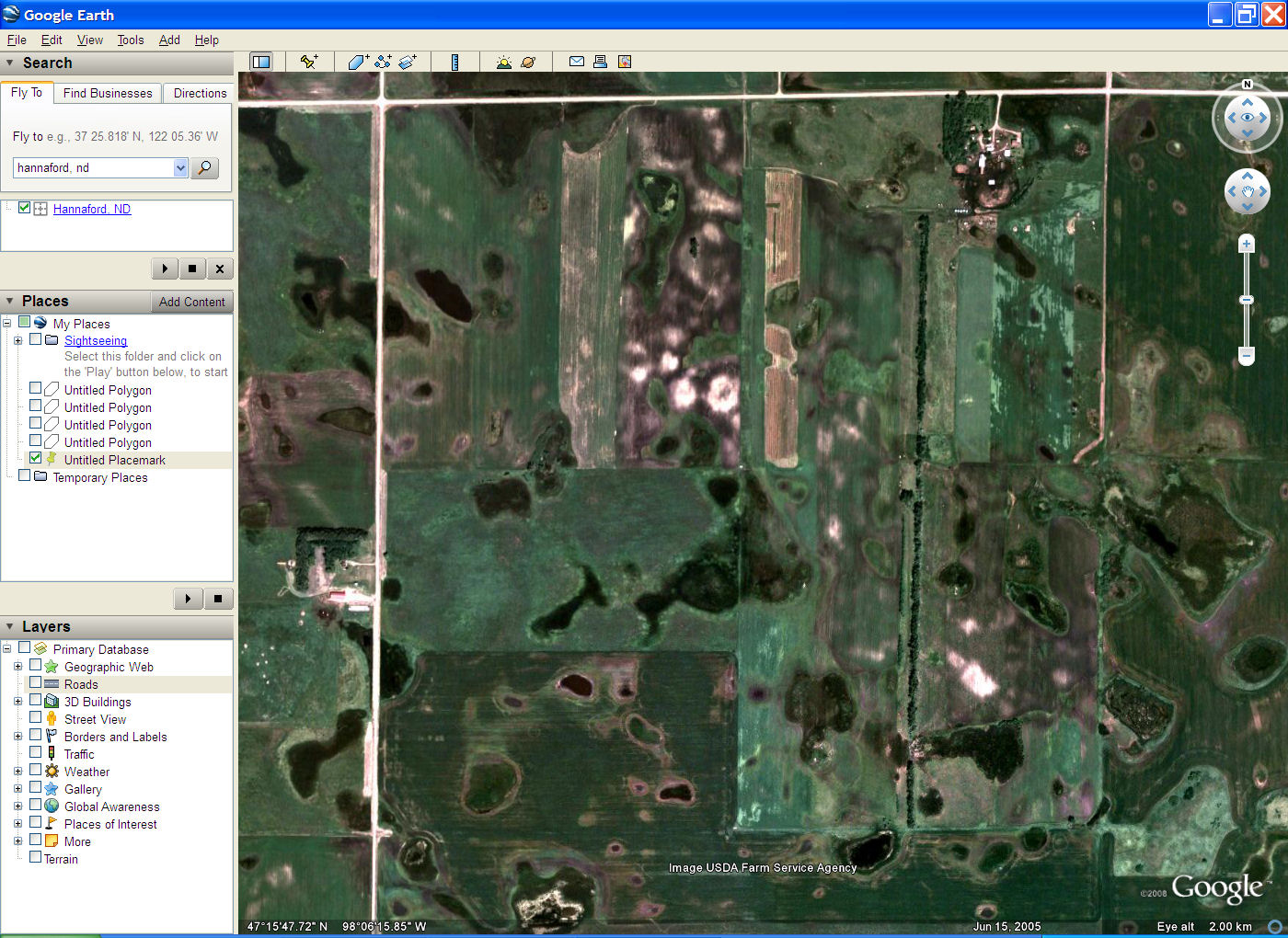Add a polygon from the toolbar
Viewport: 1288px width, 938px height.
pyautogui.click(x=358, y=62)
